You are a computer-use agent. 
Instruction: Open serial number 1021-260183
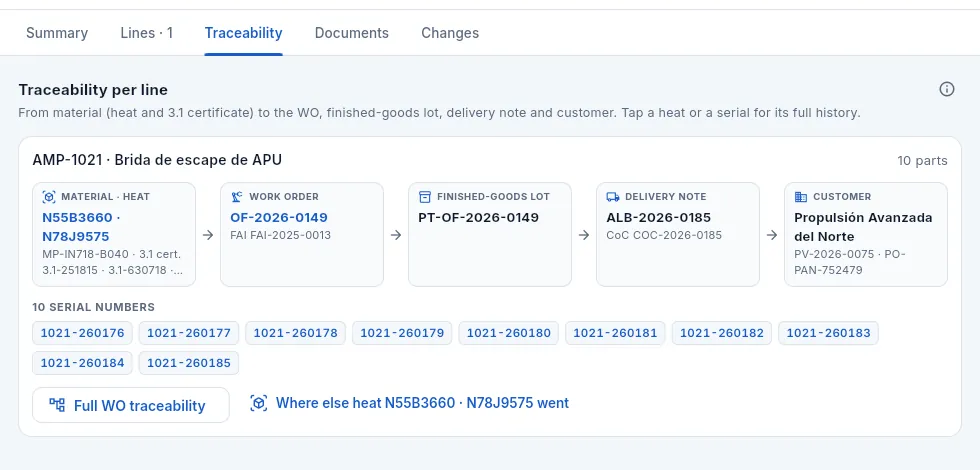(828, 333)
